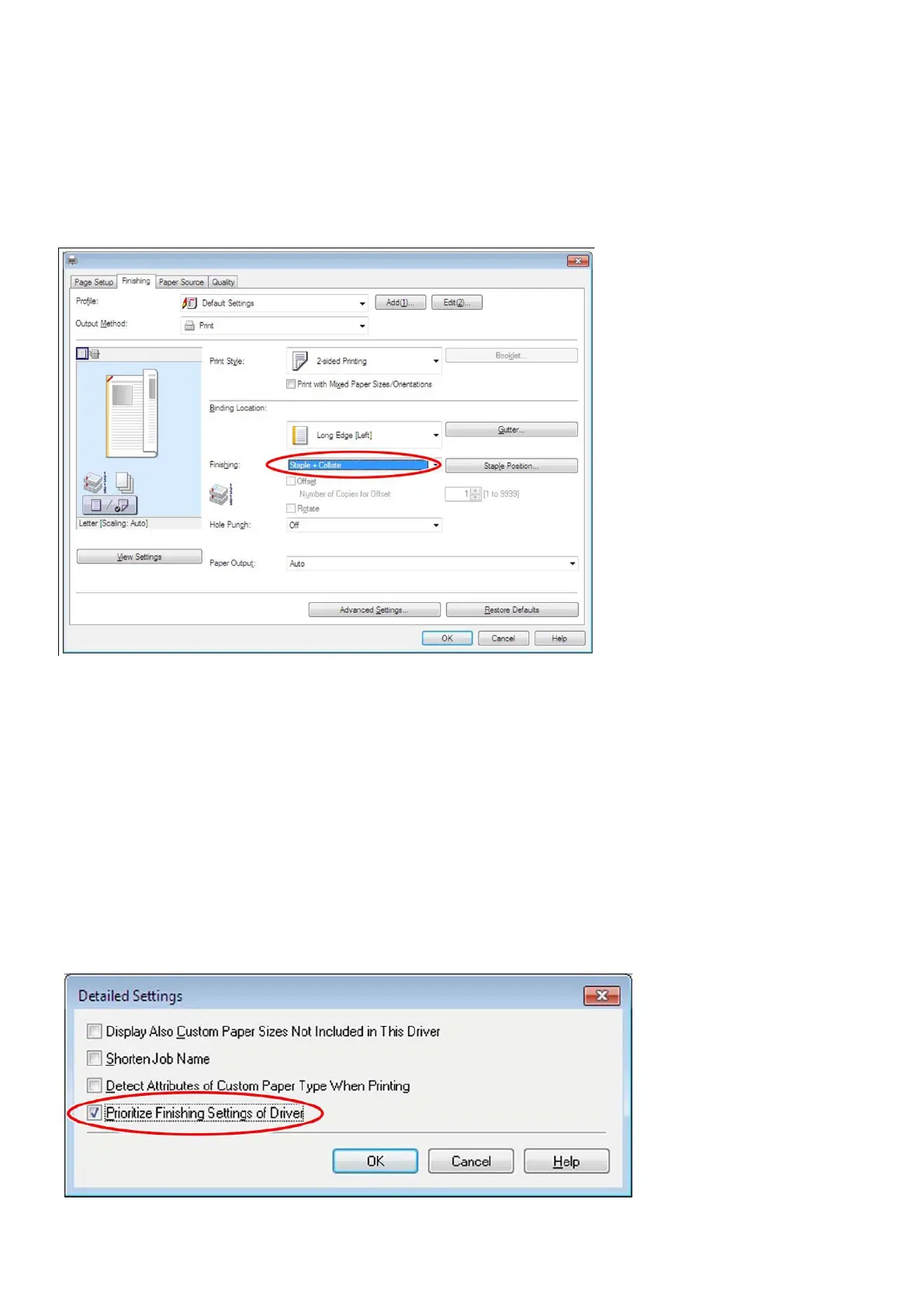
Task: Check the Shorten Job Name box
Action: click(x=95, y=1059)
